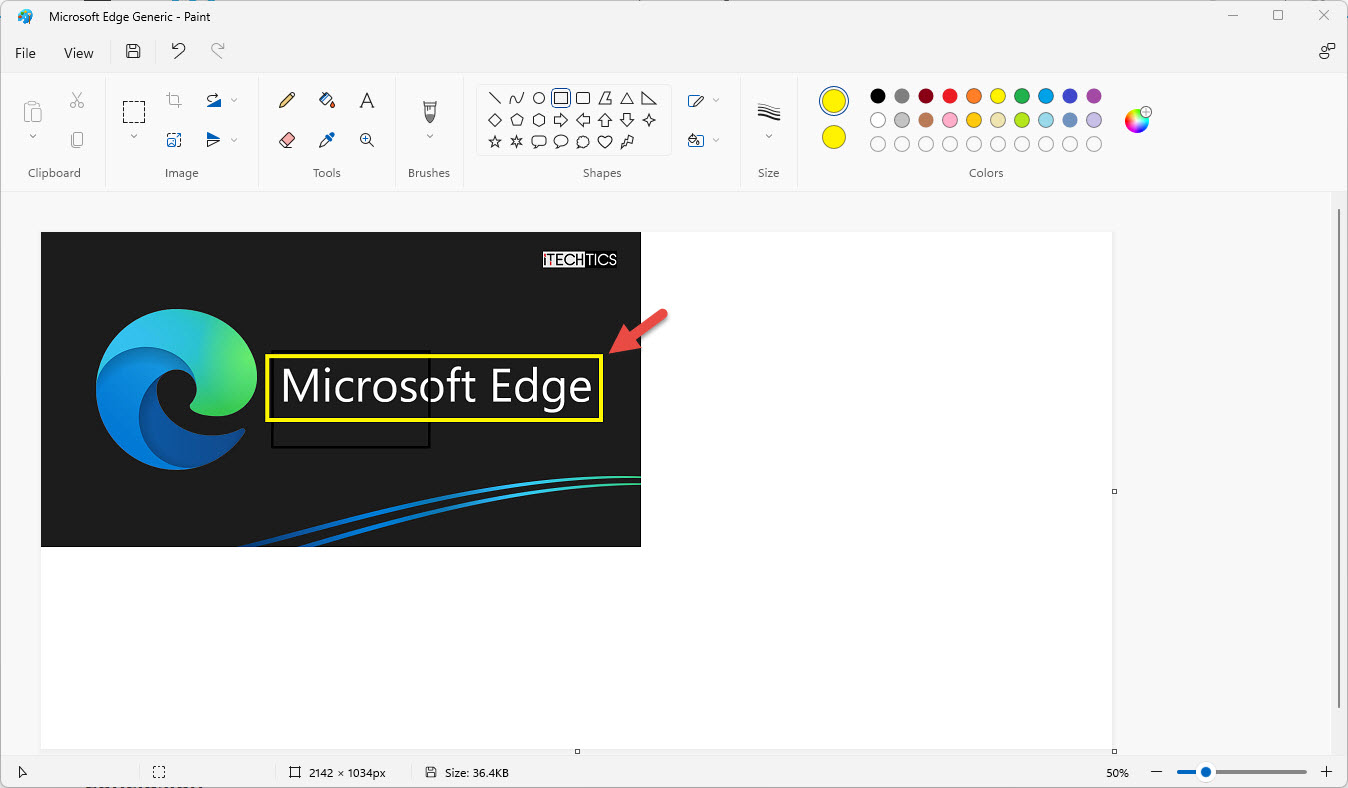Click the Zoom in plus button

(x=1327, y=772)
